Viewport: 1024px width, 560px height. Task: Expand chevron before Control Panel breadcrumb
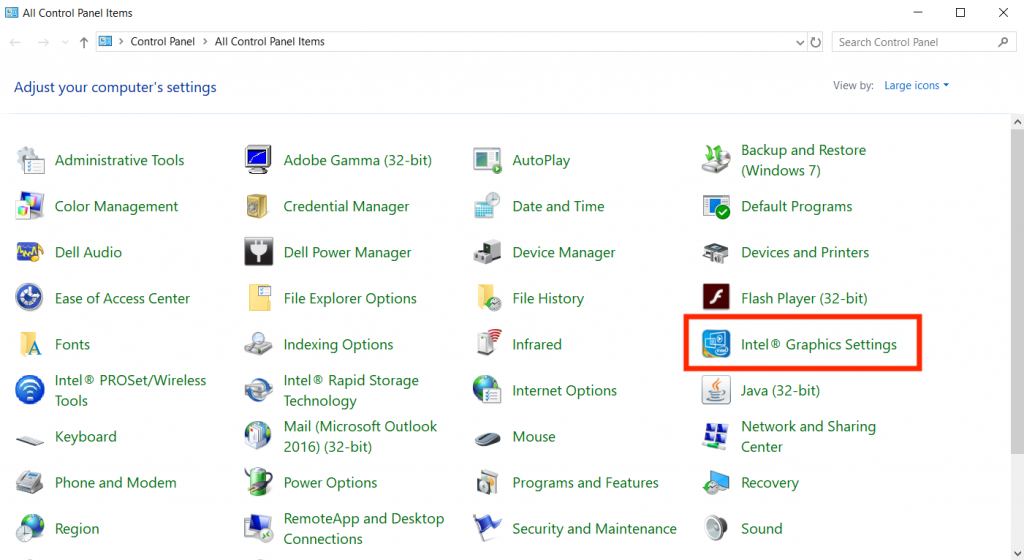point(121,42)
